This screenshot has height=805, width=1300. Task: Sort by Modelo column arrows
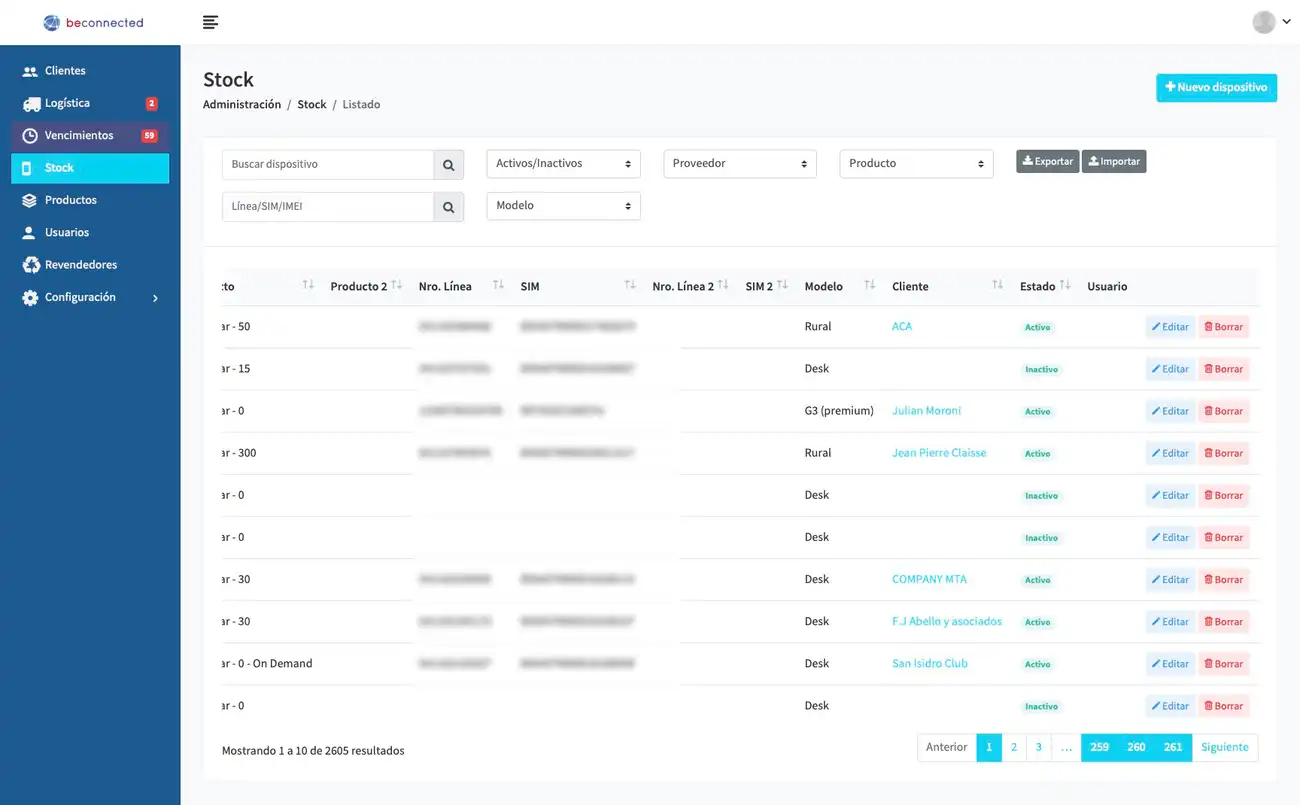(870, 285)
